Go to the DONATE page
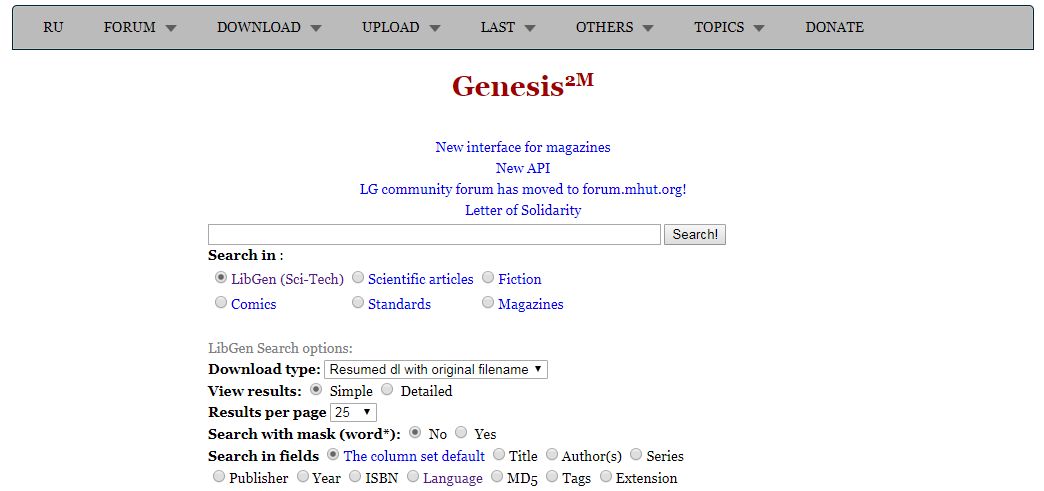This screenshot has width=1044, height=491. pyautogui.click(x=834, y=27)
